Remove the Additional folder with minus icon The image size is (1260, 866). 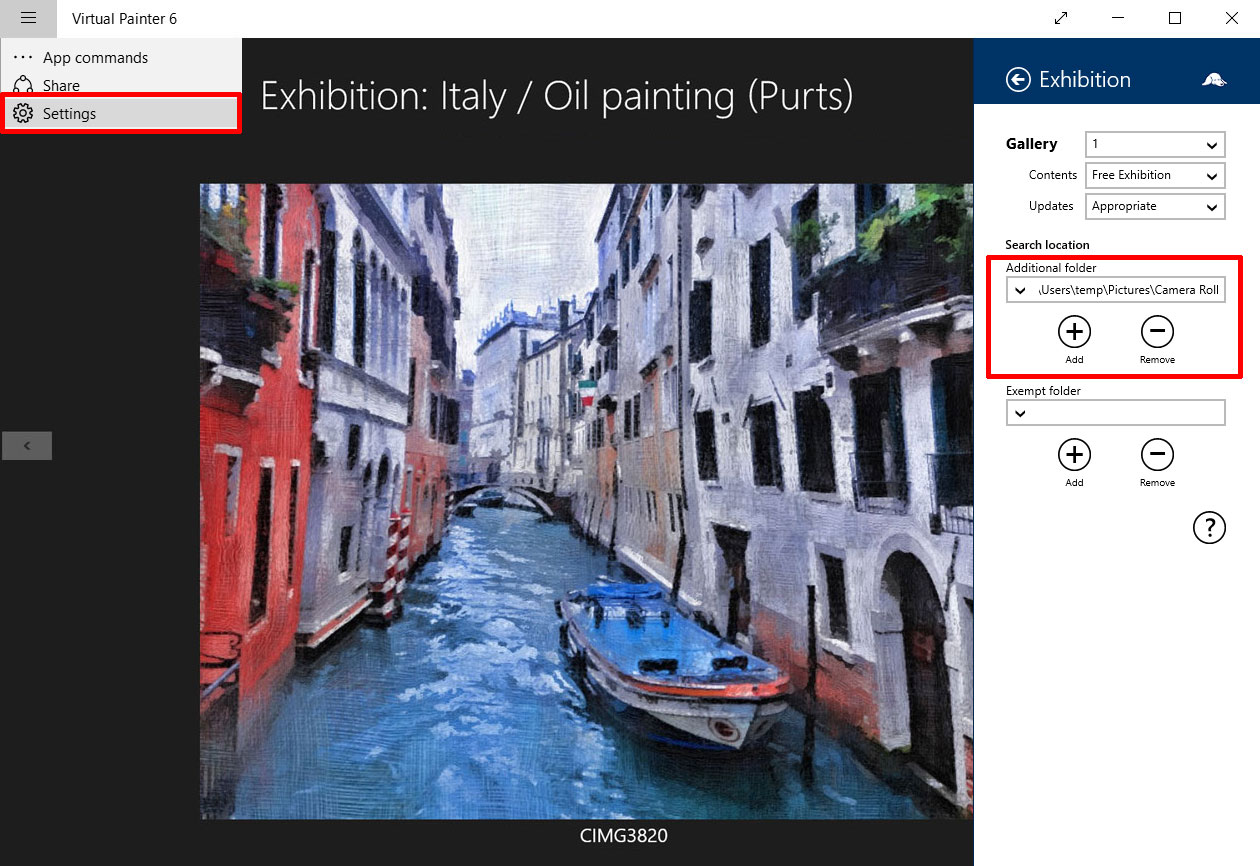click(1157, 332)
